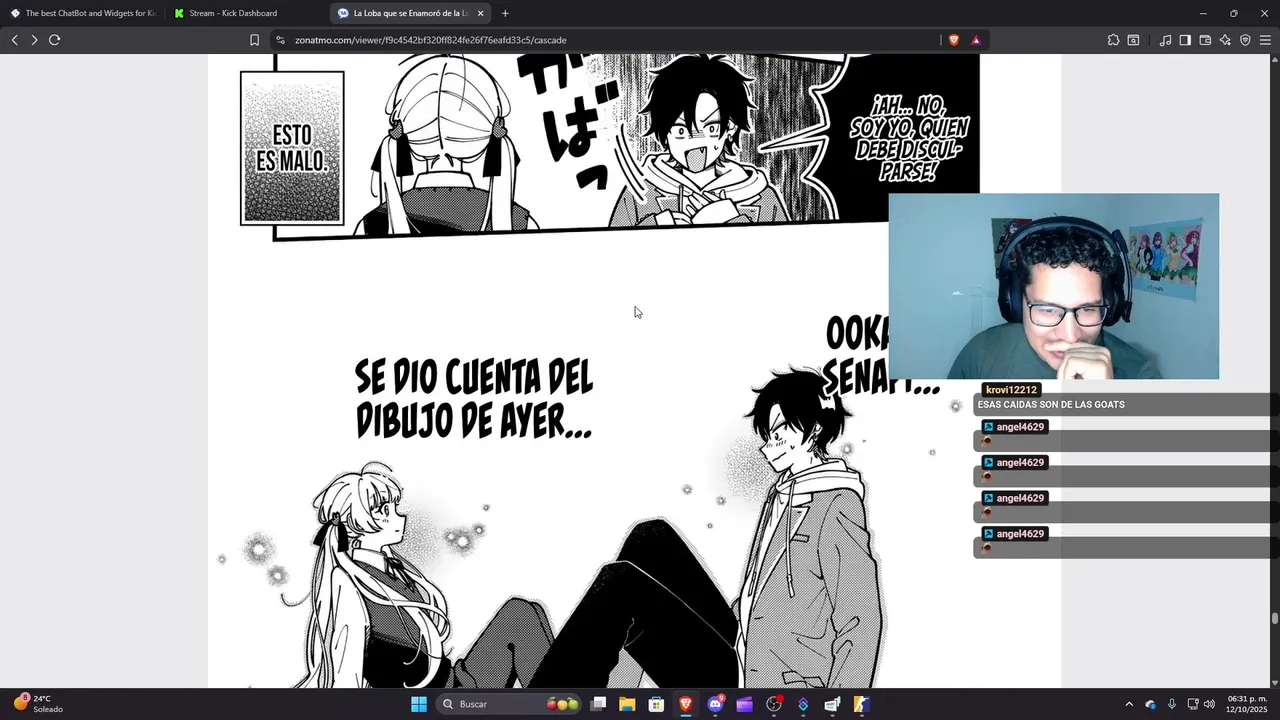Reload the current page
1280x720 pixels.
[55, 40]
